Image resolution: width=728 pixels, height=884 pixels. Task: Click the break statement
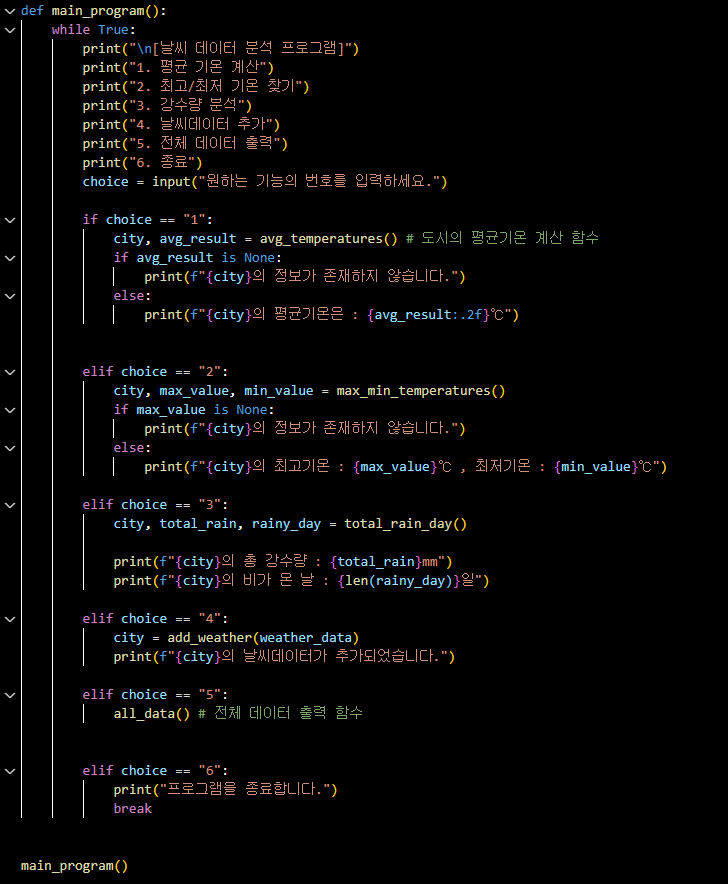[133, 809]
